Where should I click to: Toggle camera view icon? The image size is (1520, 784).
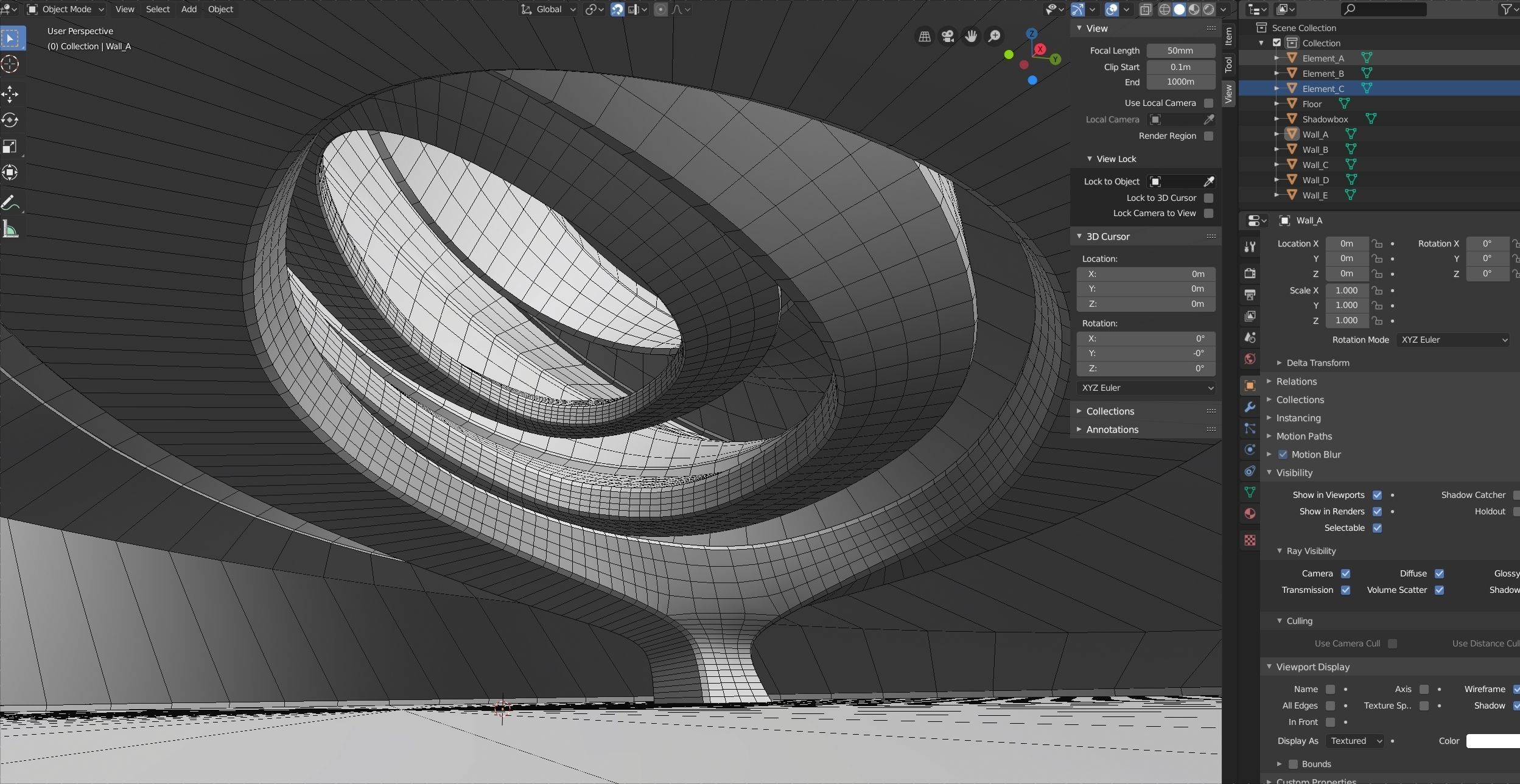point(947,37)
